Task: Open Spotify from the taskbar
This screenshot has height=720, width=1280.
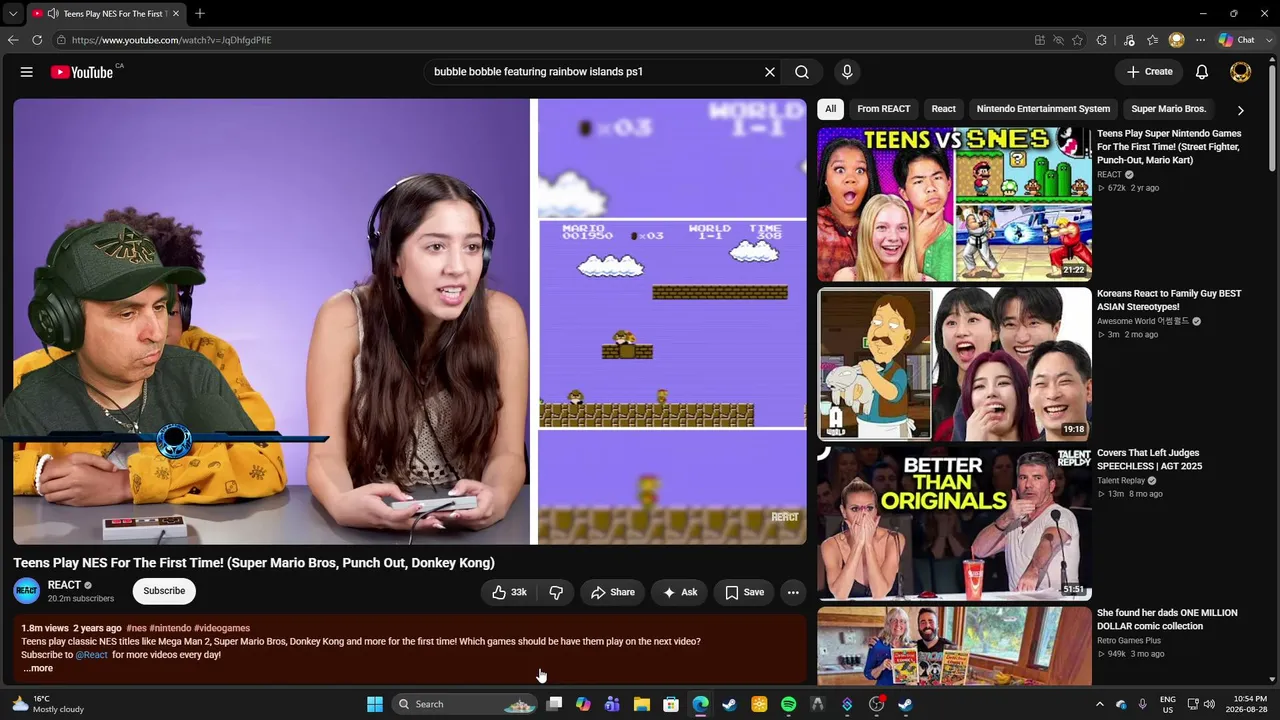Action: click(x=788, y=704)
